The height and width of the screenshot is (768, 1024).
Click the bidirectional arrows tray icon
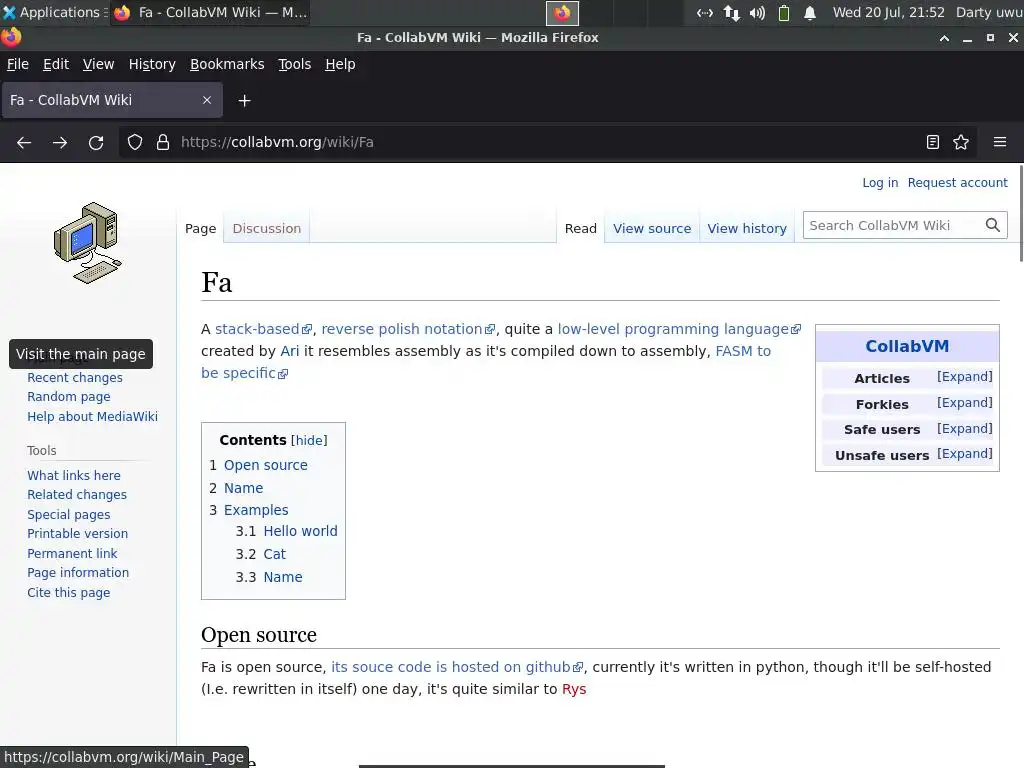pyautogui.click(x=705, y=12)
